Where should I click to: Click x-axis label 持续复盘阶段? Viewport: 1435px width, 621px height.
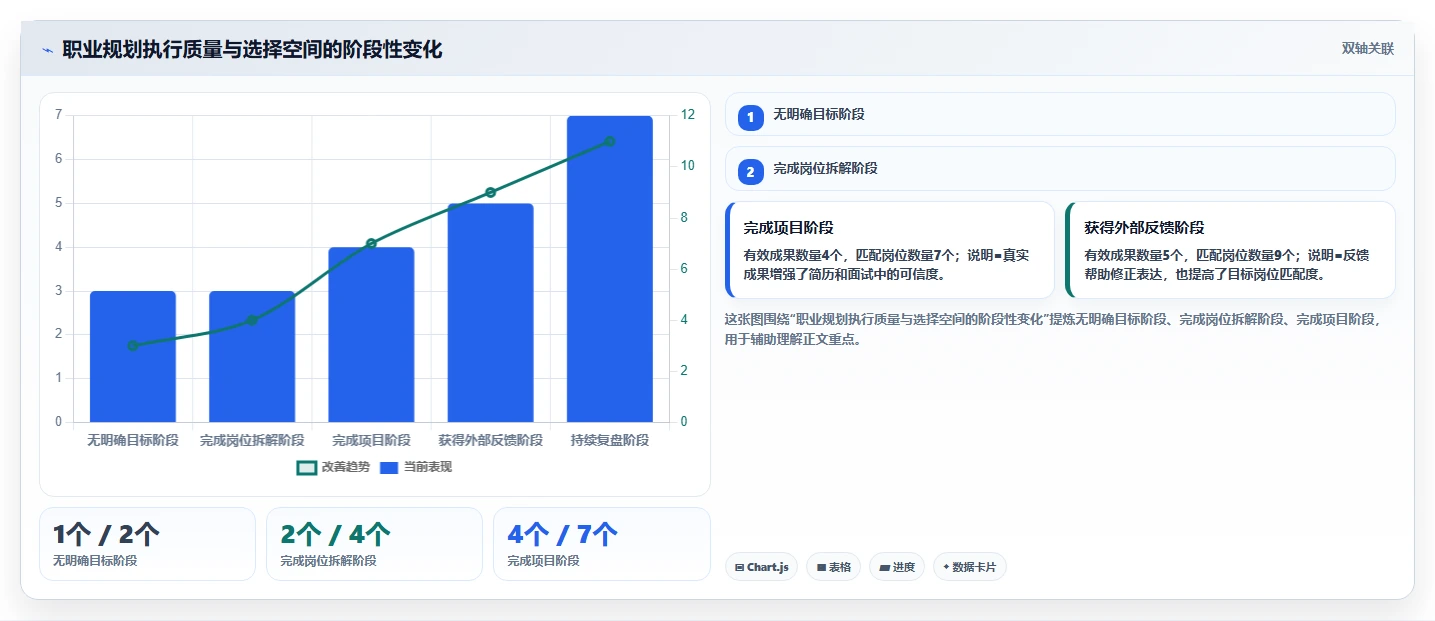610,440
